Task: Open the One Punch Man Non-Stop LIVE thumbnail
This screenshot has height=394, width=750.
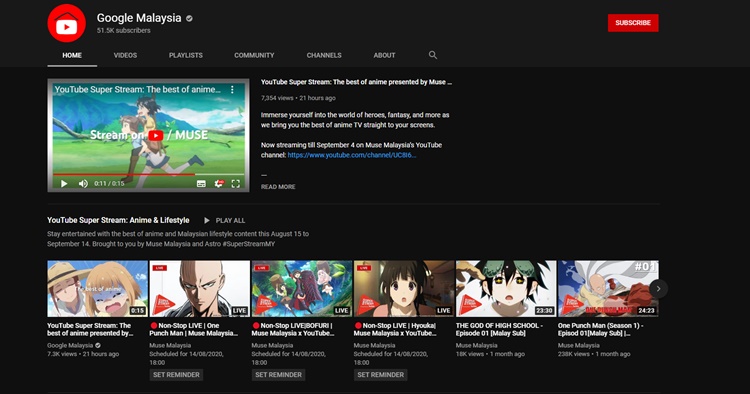Action: click(199, 288)
